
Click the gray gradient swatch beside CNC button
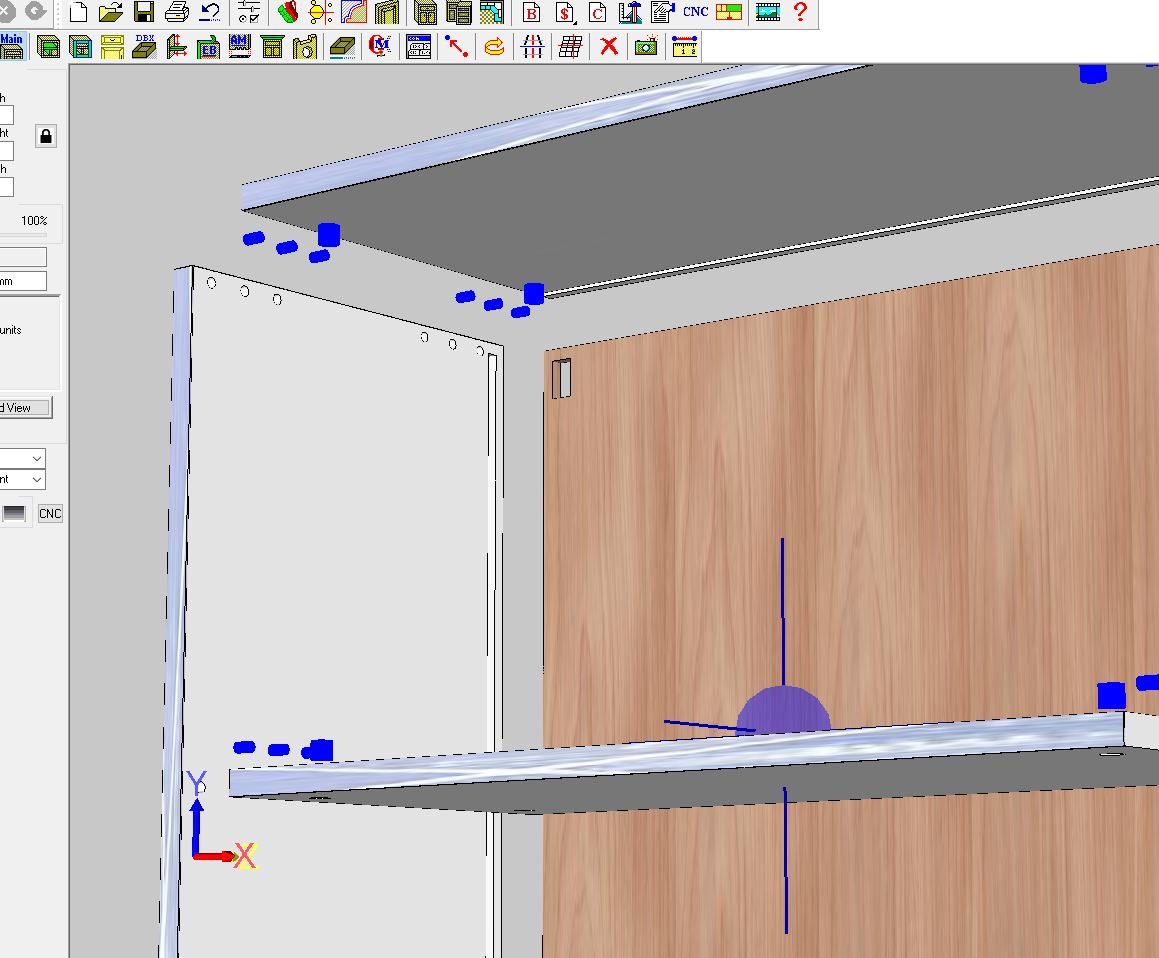click(14, 513)
